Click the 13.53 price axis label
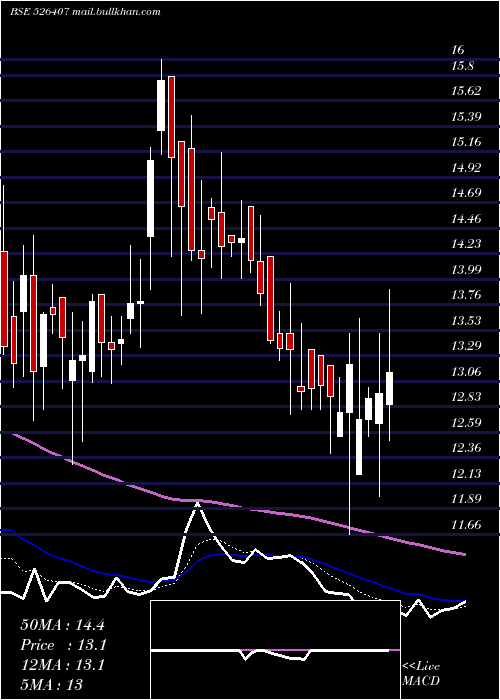Image resolution: width=500 pixels, height=700 pixels. tap(466, 321)
